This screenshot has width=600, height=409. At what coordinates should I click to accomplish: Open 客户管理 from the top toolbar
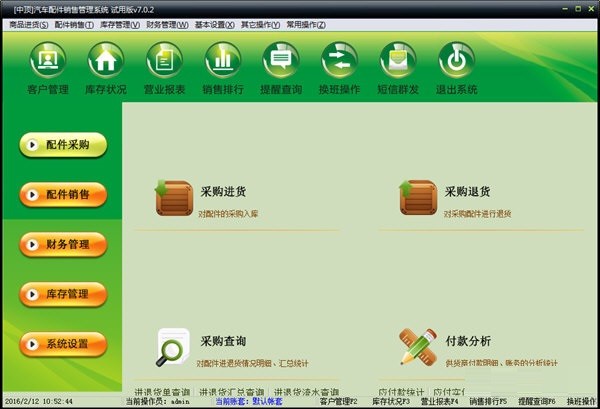[x=47, y=60]
